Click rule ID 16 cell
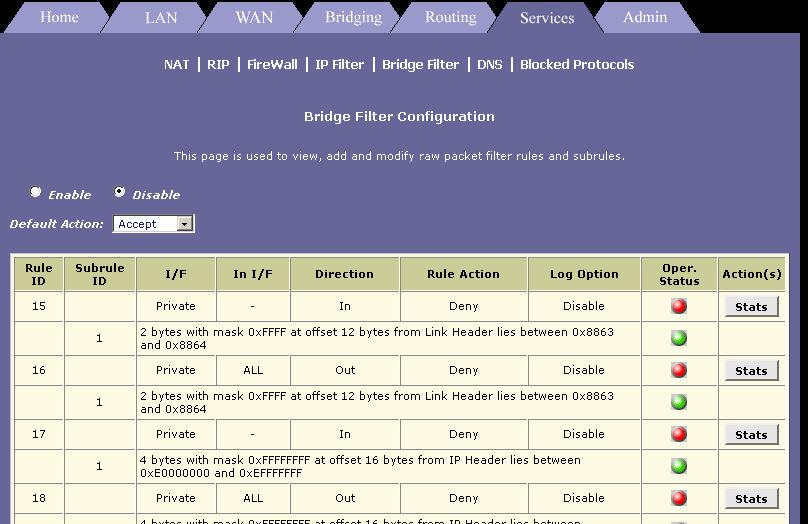Image resolution: width=808 pixels, height=524 pixels. click(x=39, y=370)
